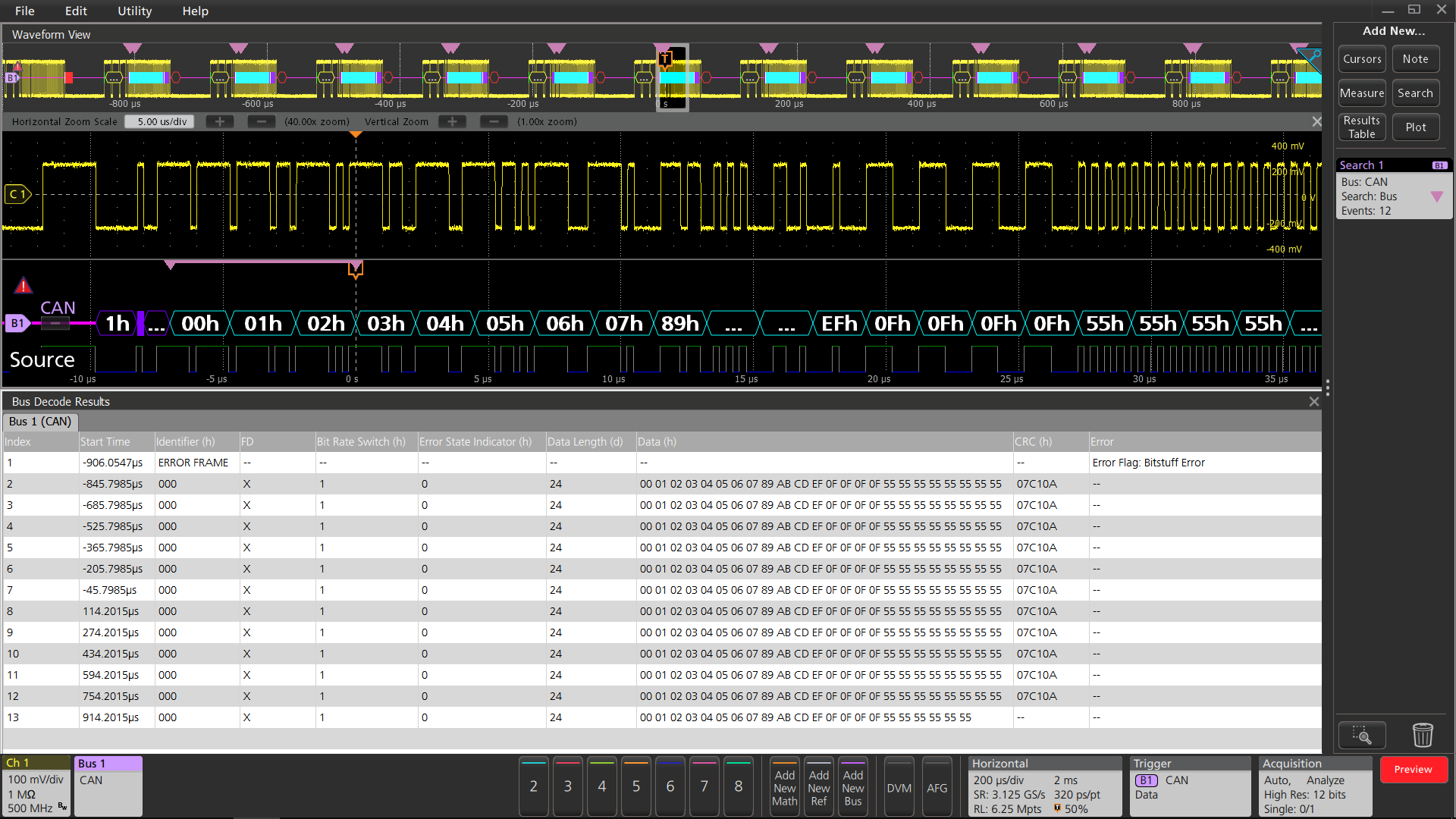1456x819 pixels.
Task: Click horizontal zoom in plus button
Action: (x=220, y=121)
